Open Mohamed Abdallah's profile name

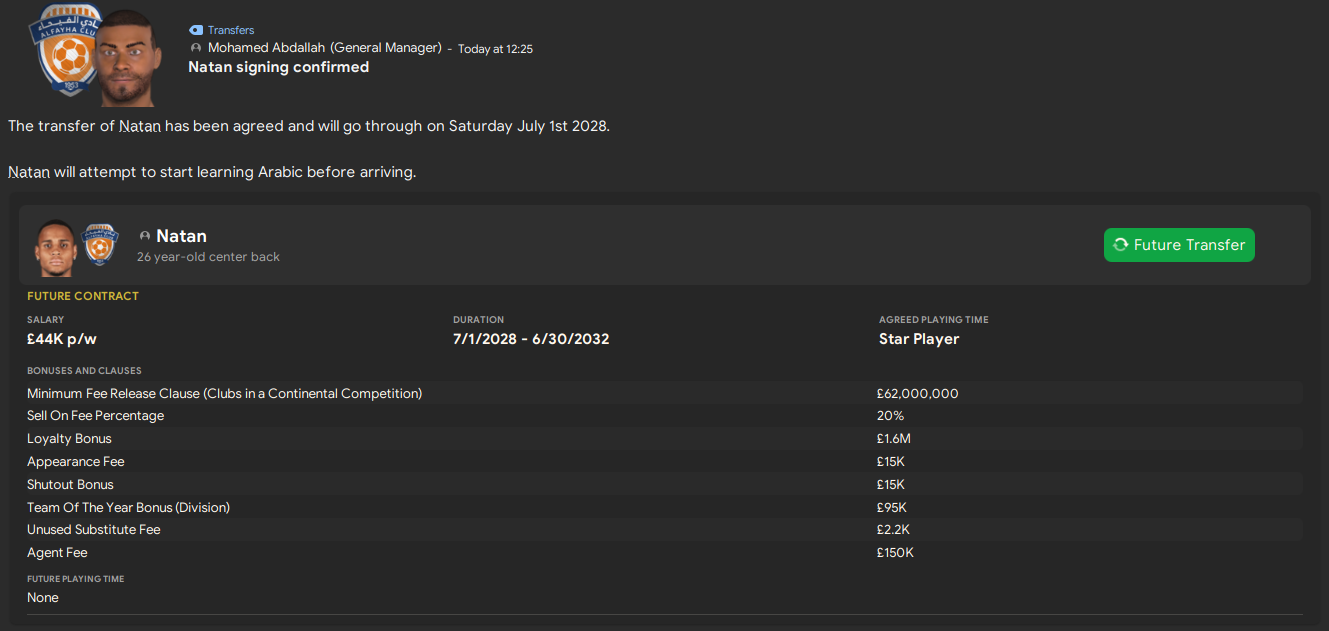(x=324, y=48)
